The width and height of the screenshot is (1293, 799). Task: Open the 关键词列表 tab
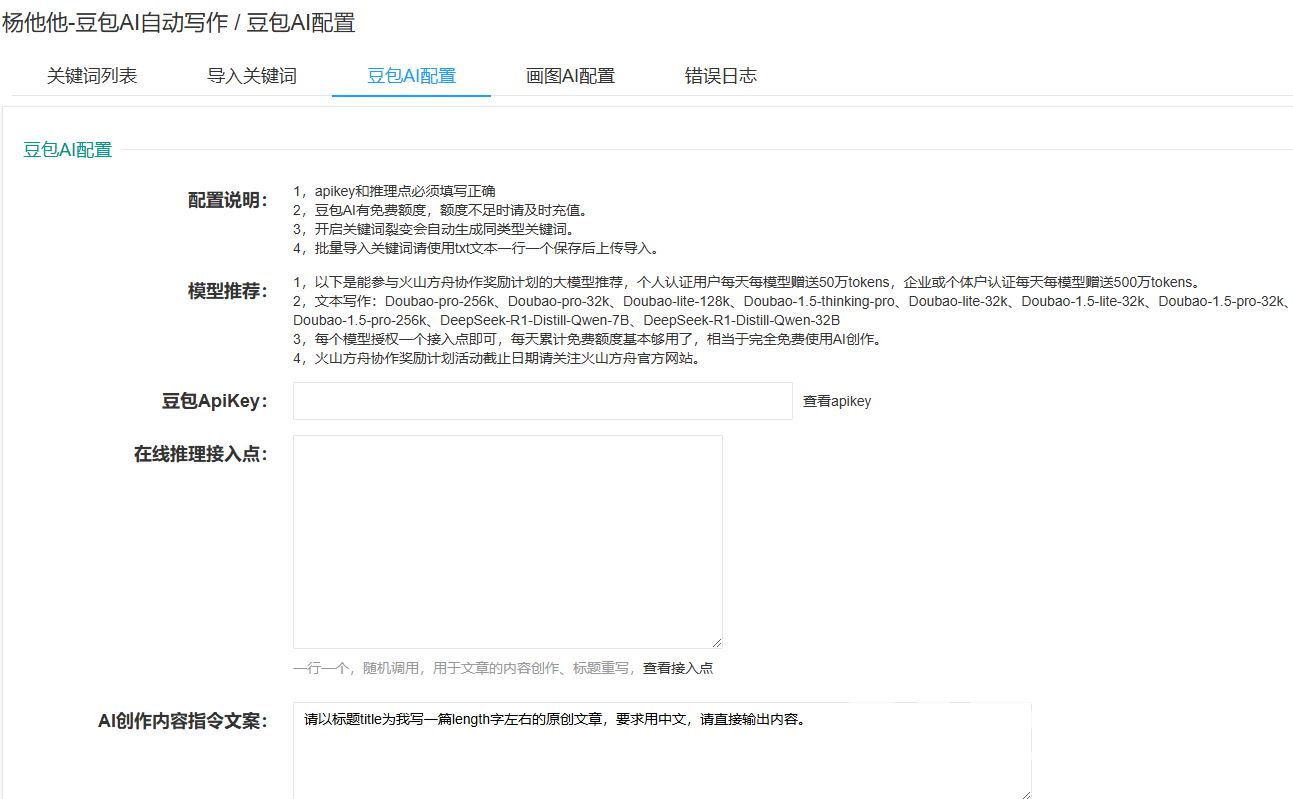coord(92,76)
